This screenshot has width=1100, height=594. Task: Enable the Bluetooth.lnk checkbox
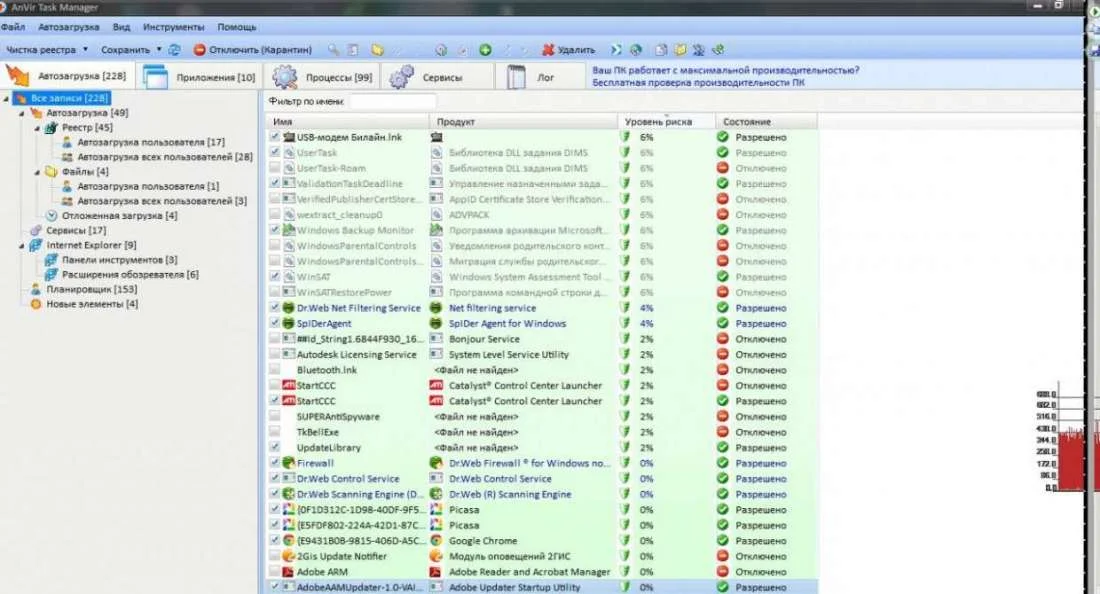point(275,370)
